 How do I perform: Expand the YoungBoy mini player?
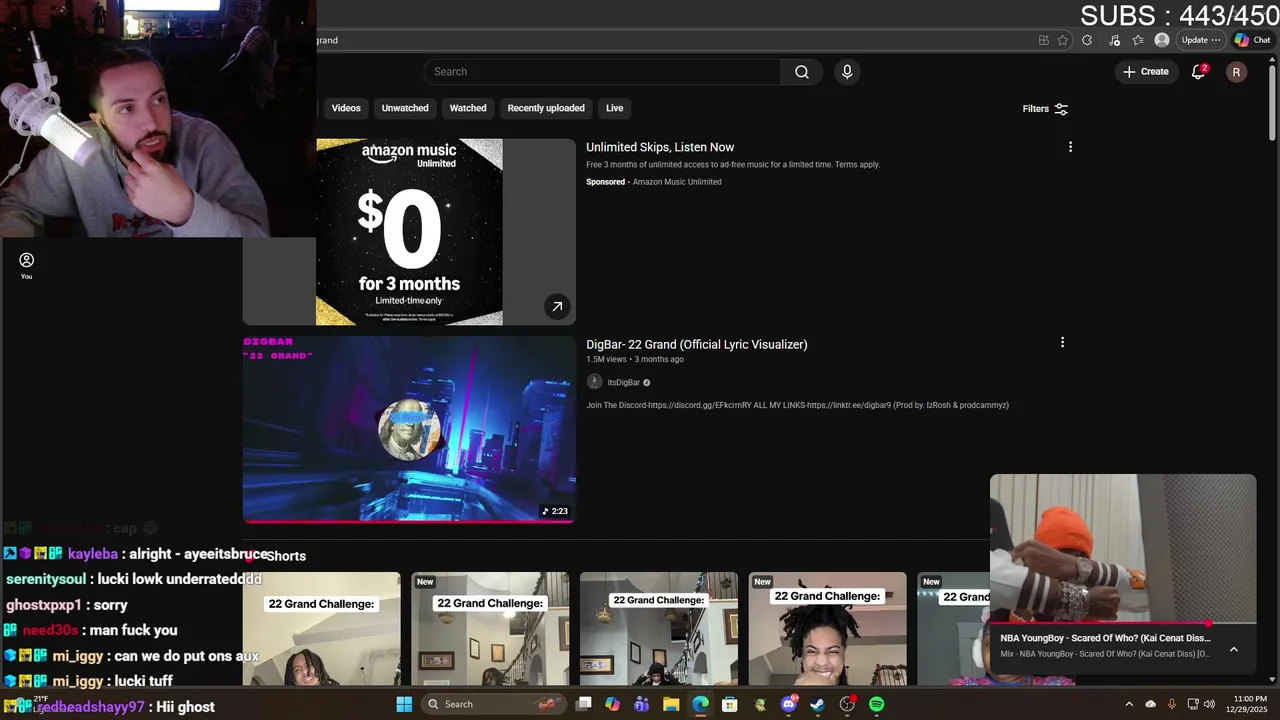(1234, 649)
